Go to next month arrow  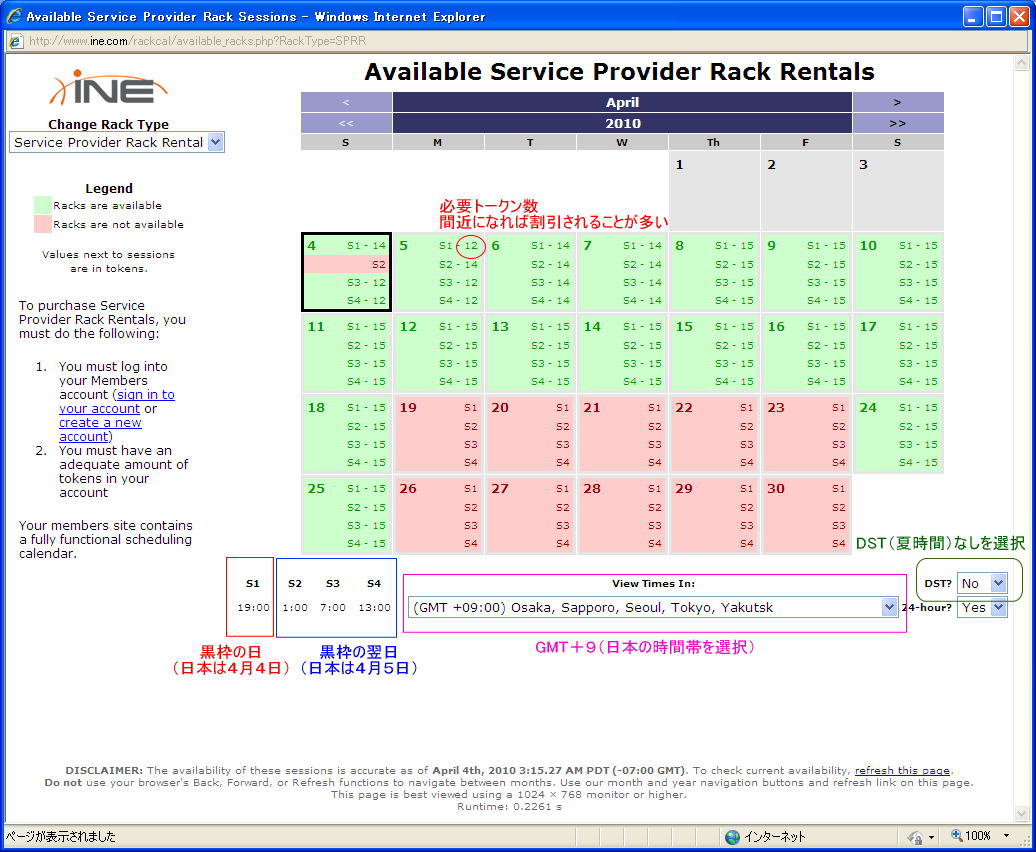point(897,102)
